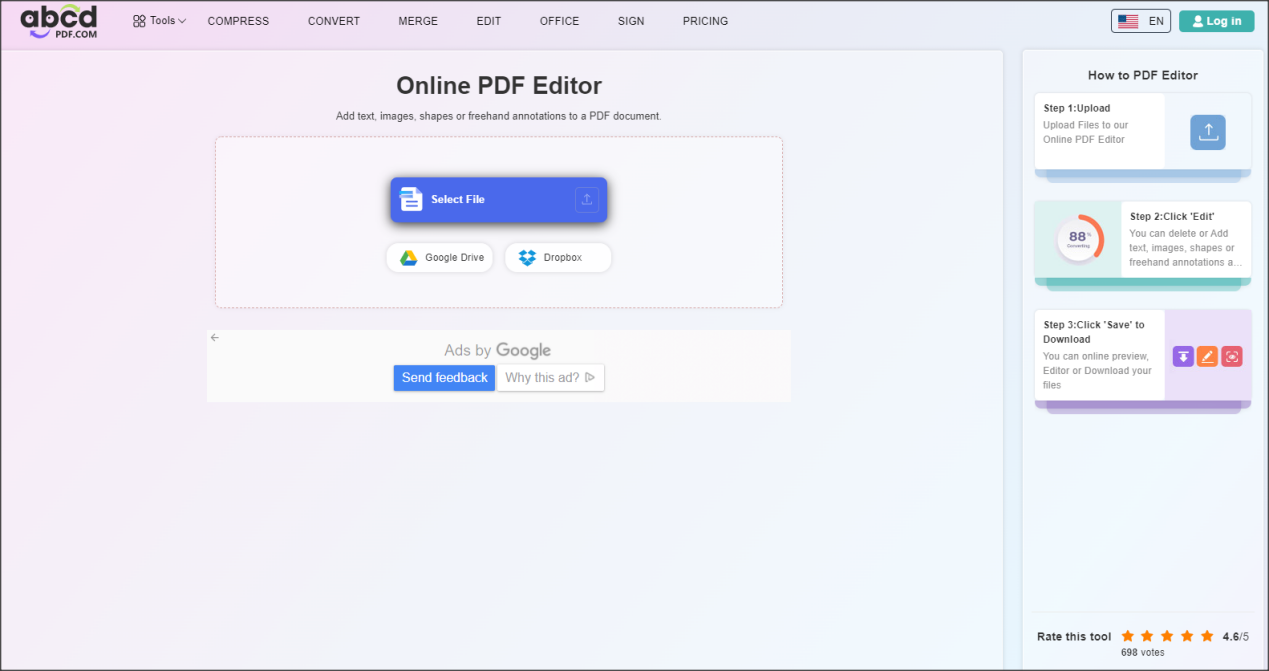The width and height of the screenshot is (1269, 671).
Task: Click the Log in button
Action: 1216,20
